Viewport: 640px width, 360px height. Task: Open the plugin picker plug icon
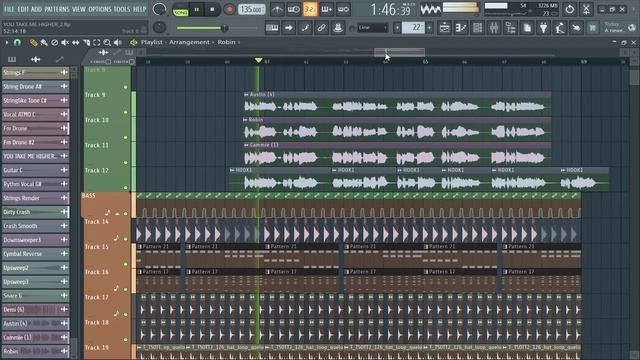tap(544, 28)
